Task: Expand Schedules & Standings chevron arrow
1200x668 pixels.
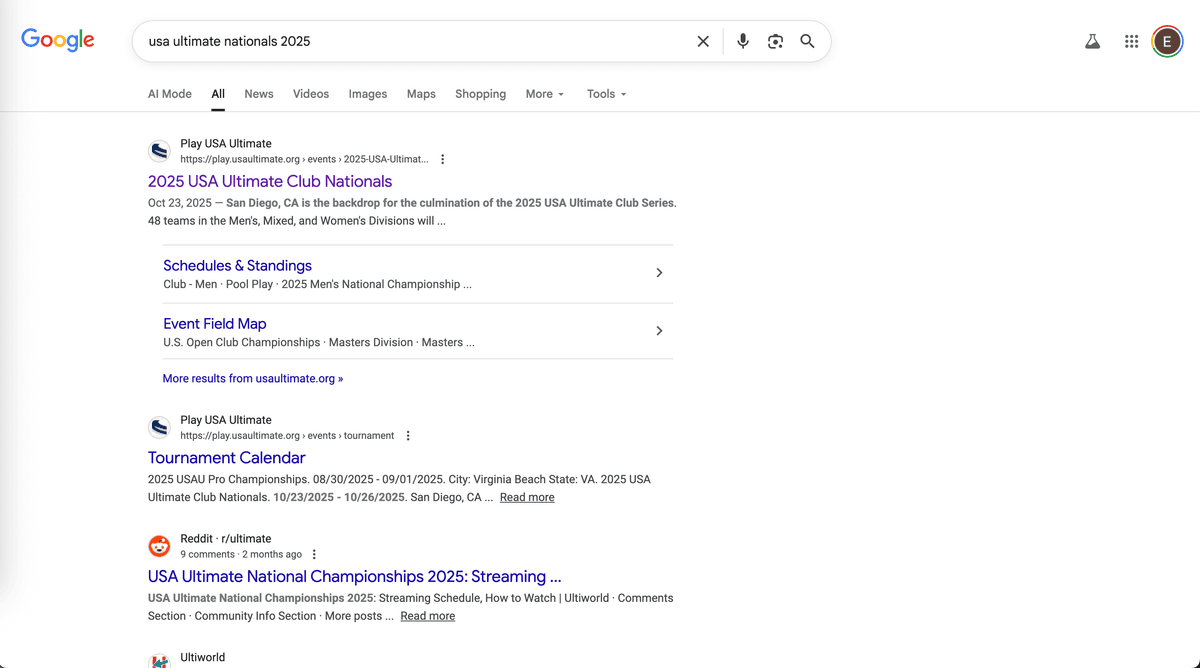Action: [659, 273]
